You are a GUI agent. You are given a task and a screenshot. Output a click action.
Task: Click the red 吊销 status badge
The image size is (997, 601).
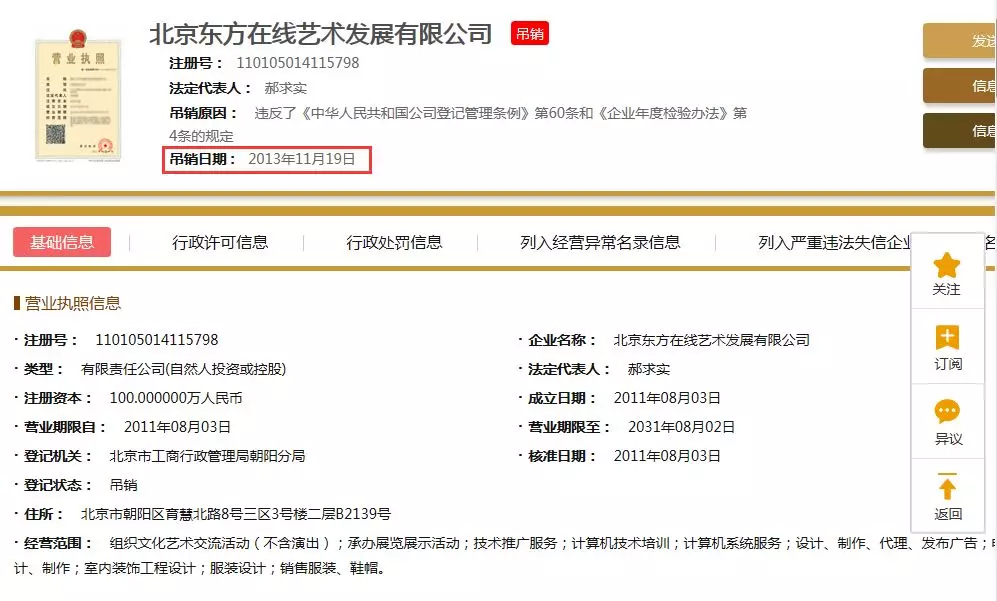point(529,34)
